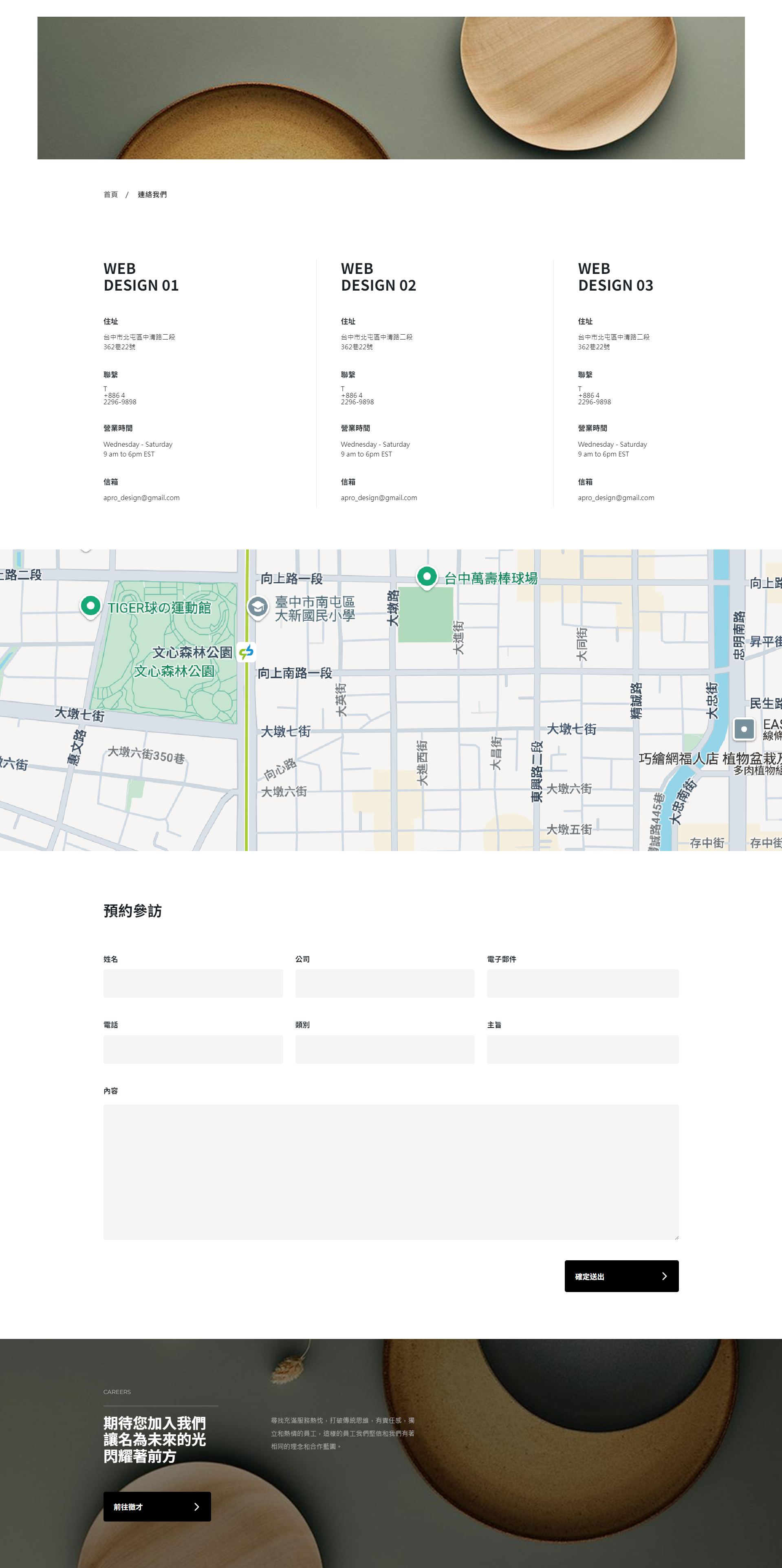Click the WEB DESIGN 01 address text

point(139,342)
